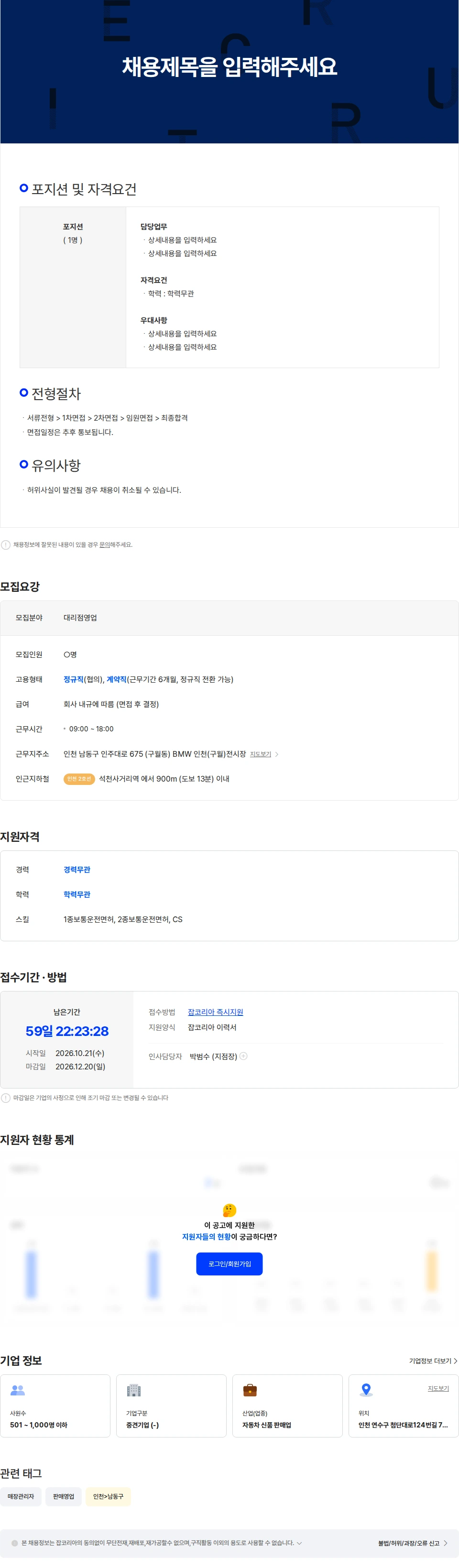Click the arrow next to 기업정보 더보기
Viewport: 459px width, 1568px height.
pyautogui.click(x=455, y=1361)
